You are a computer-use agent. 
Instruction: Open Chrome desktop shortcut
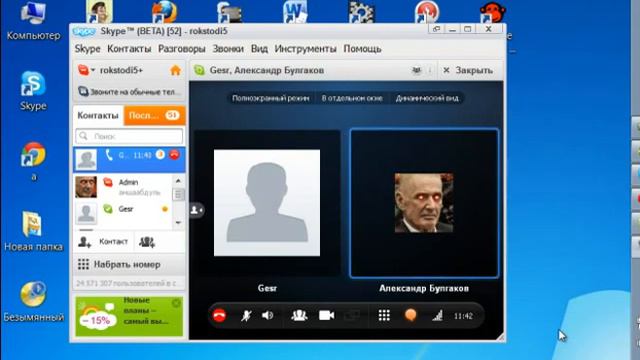point(33,160)
